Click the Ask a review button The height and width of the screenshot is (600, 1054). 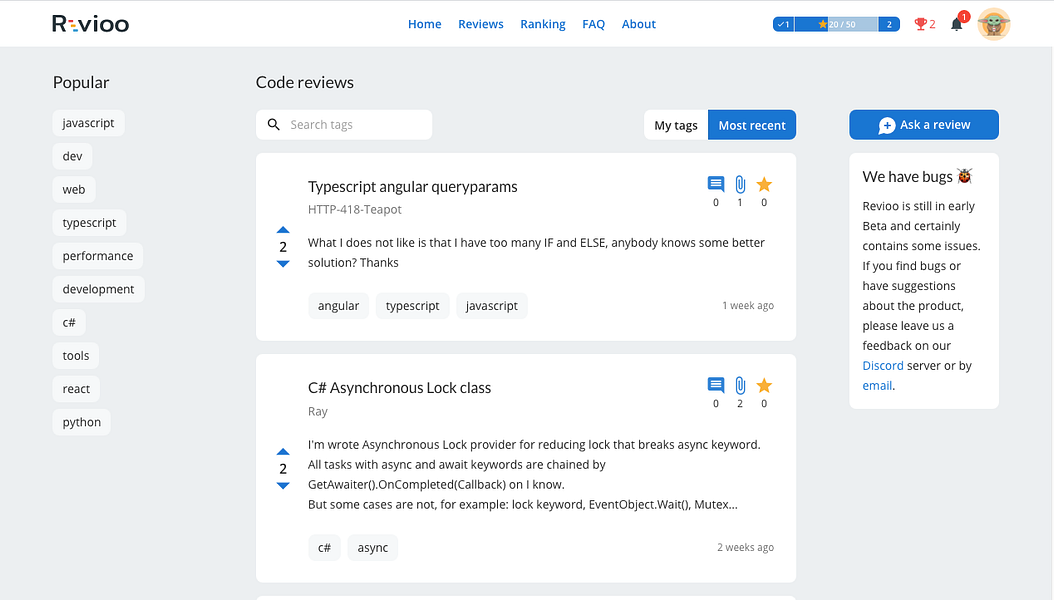pyautogui.click(x=924, y=125)
